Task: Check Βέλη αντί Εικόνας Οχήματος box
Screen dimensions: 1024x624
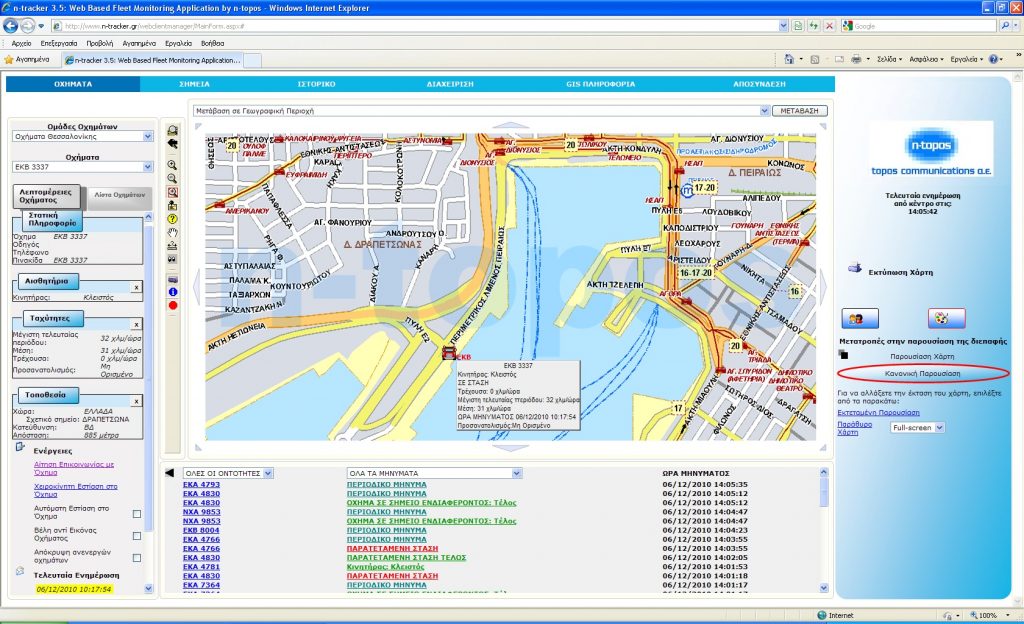Action: coord(136,536)
